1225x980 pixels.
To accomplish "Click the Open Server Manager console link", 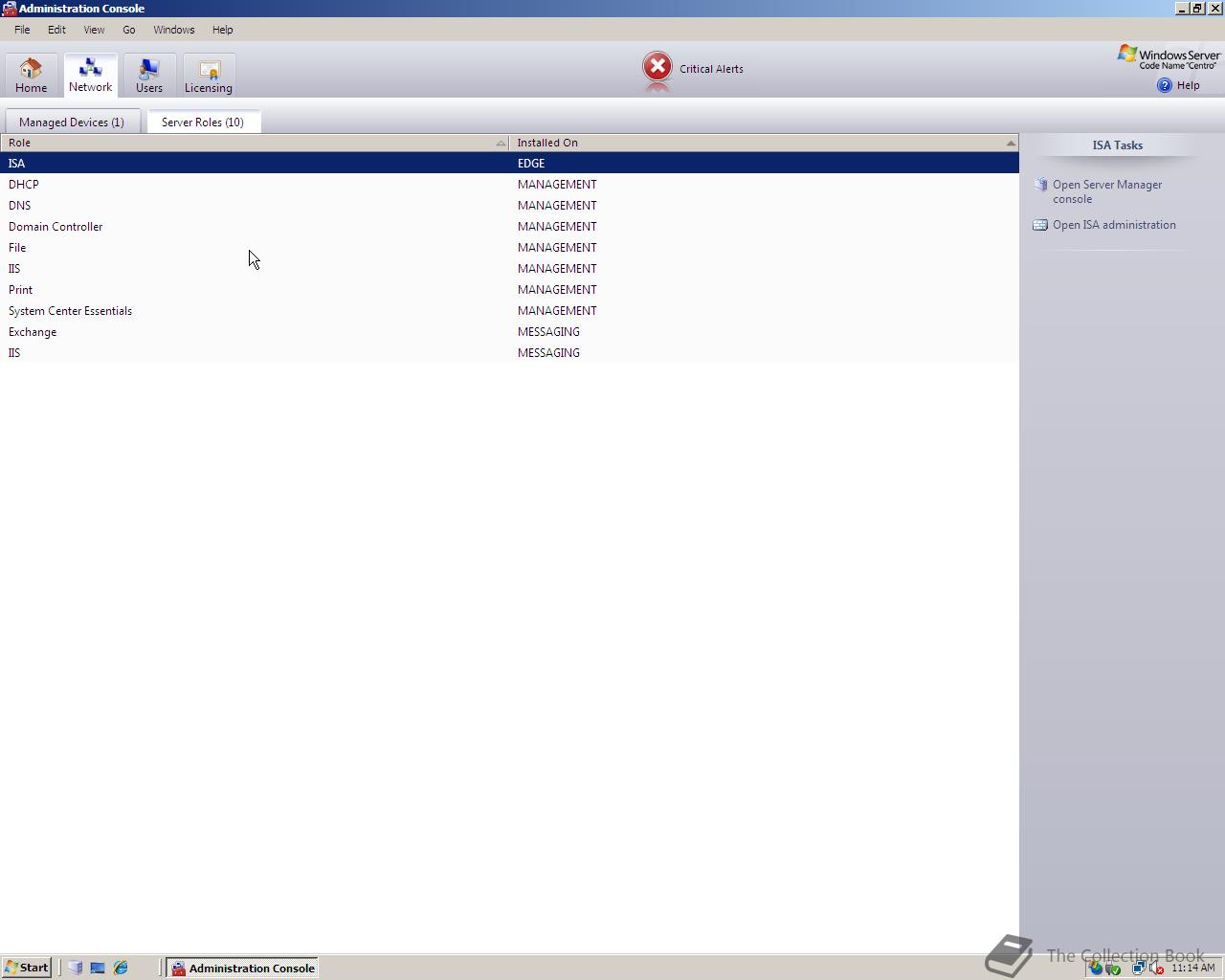I will click(1107, 191).
